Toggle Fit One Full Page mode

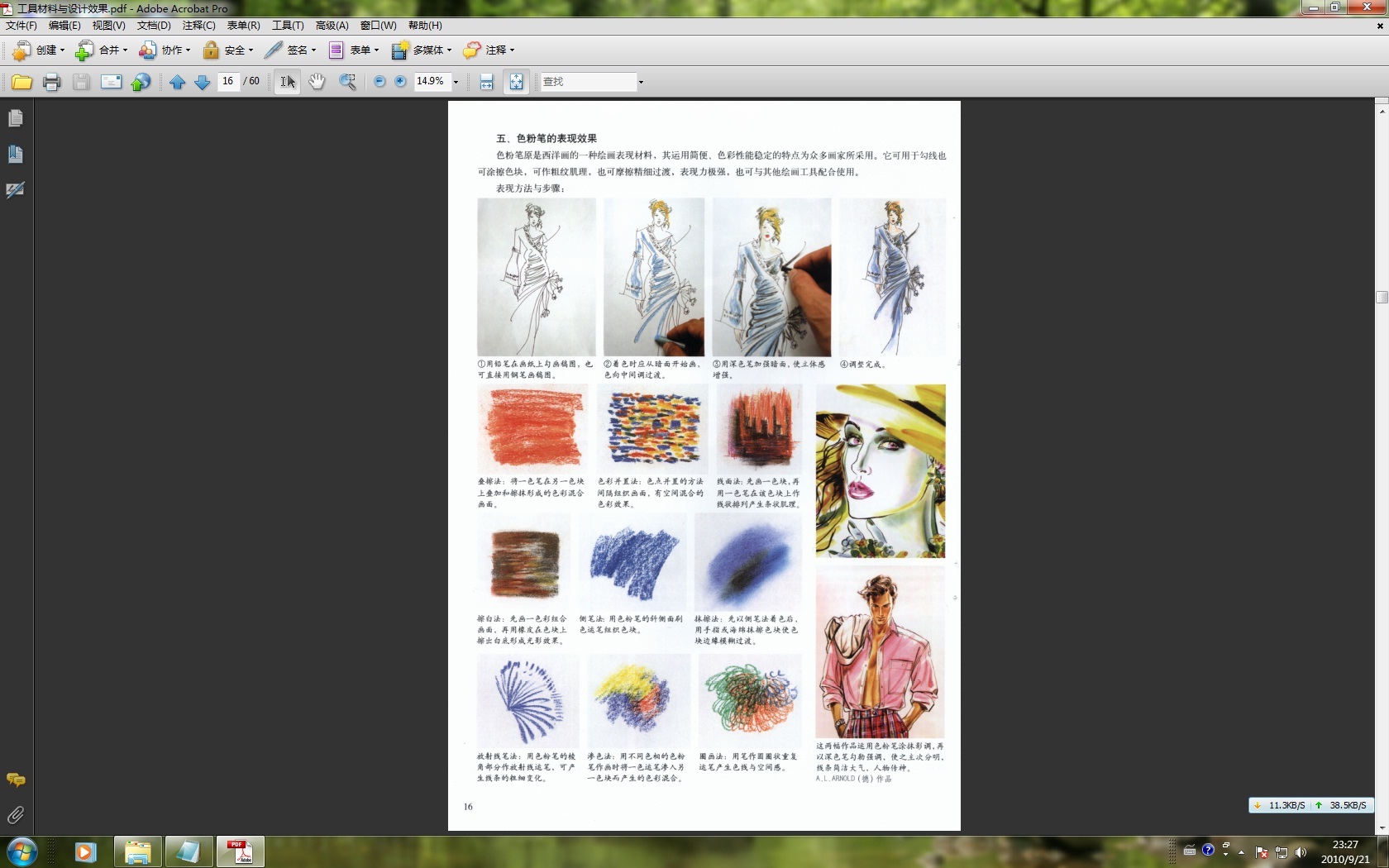click(x=516, y=82)
